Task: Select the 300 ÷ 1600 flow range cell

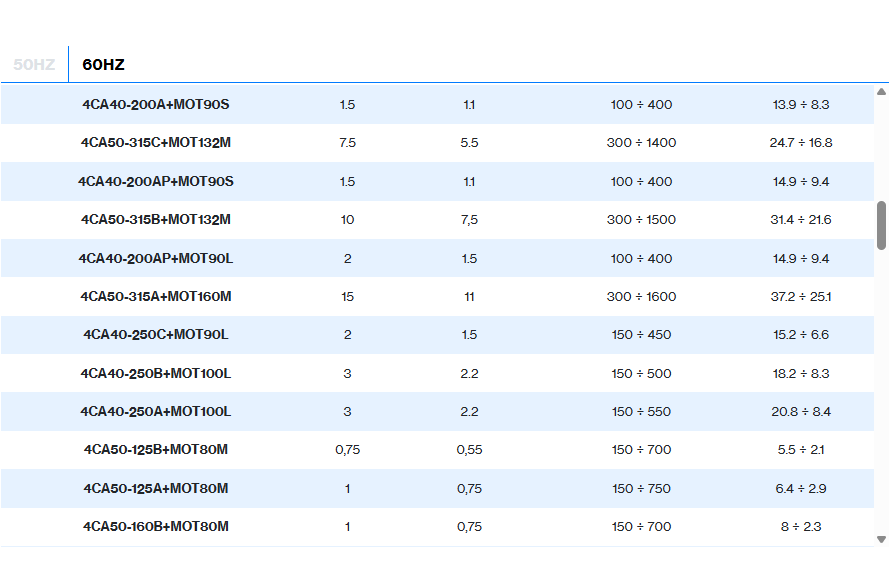Action: click(641, 297)
